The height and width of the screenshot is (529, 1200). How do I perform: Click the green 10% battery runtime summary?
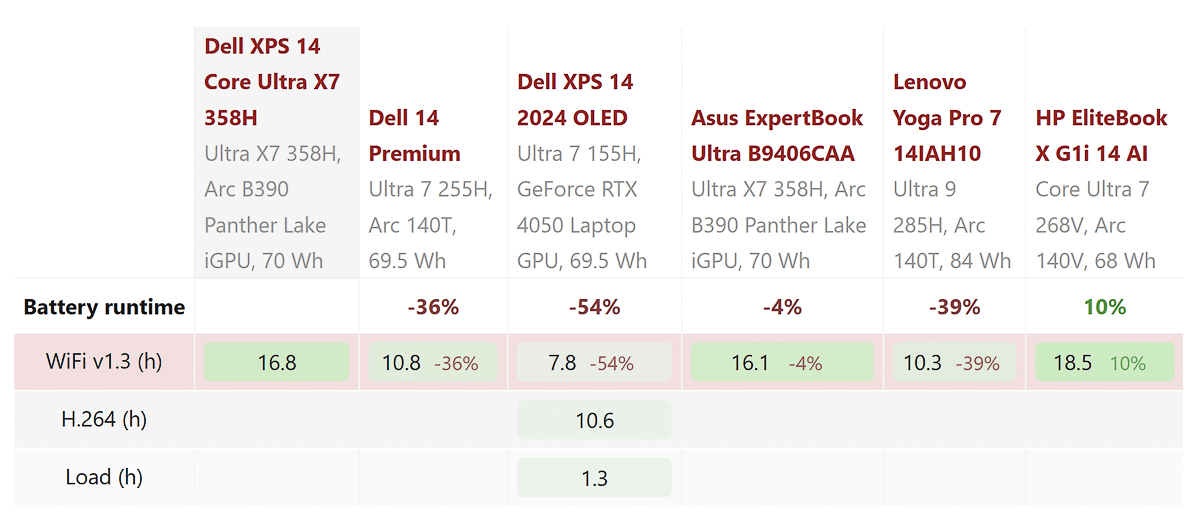click(1104, 307)
